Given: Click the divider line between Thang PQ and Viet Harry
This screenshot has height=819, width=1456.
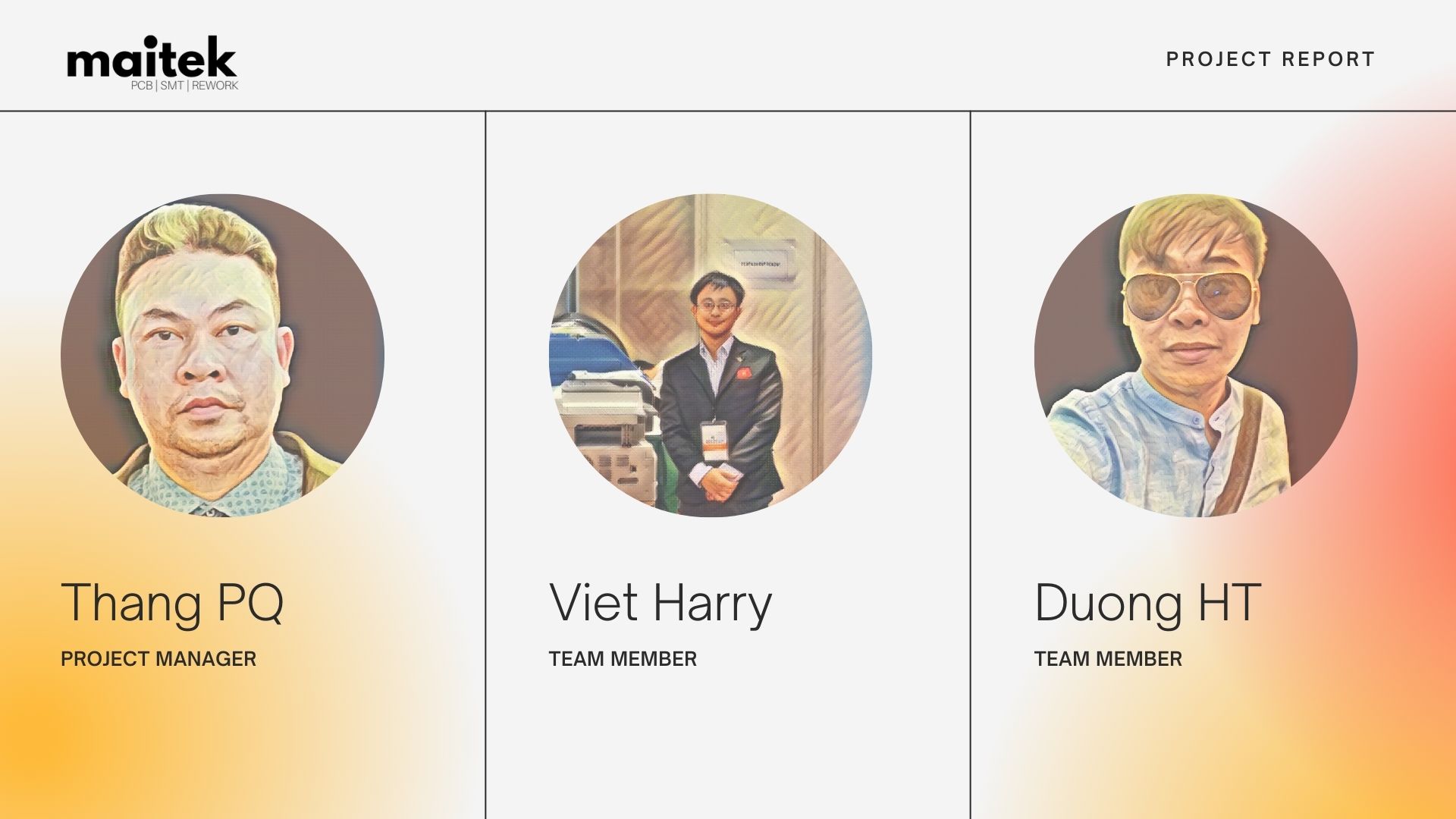Looking at the screenshot, I should point(485,465).
